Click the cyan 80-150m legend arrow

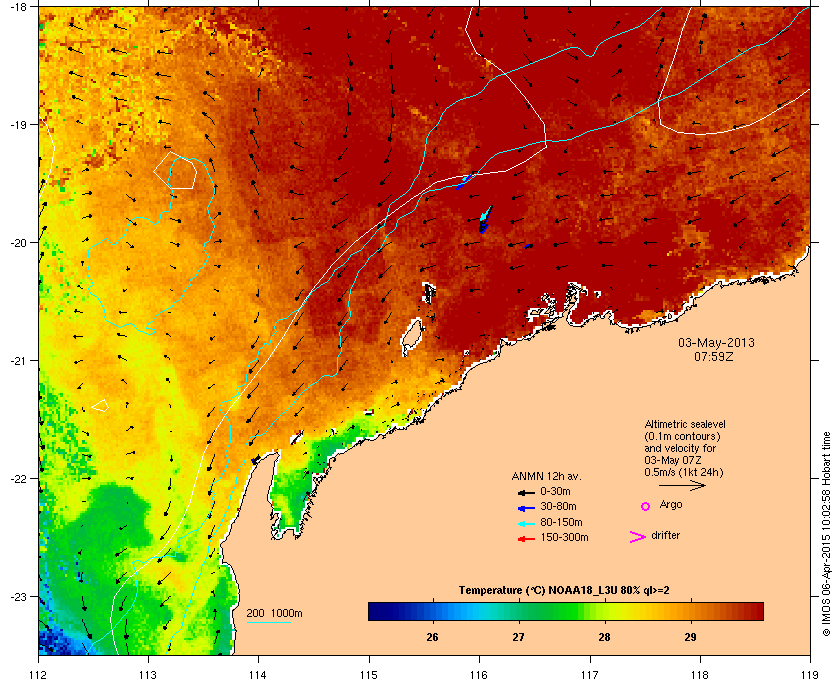tap(526, 524)
